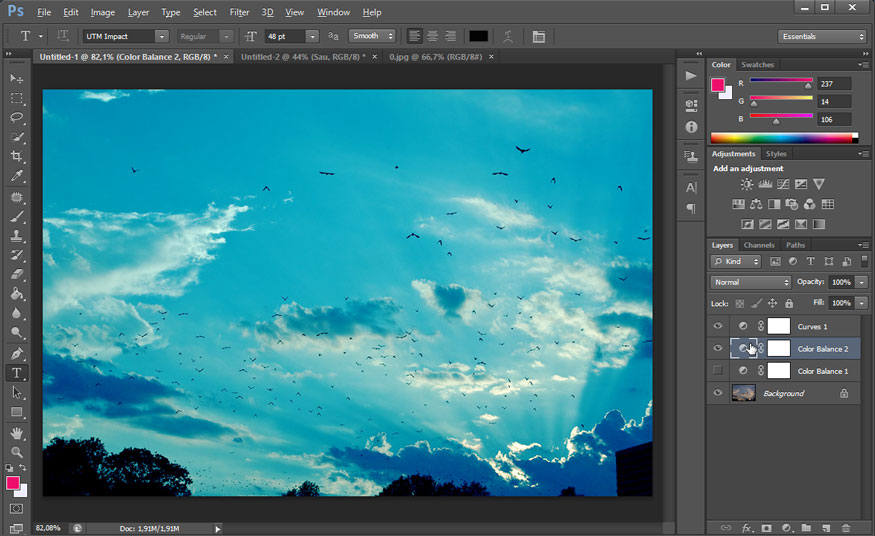Open the Normal blend mode dropdown
The height and width of the screenshot is (536, 875).
pos(751,282)
